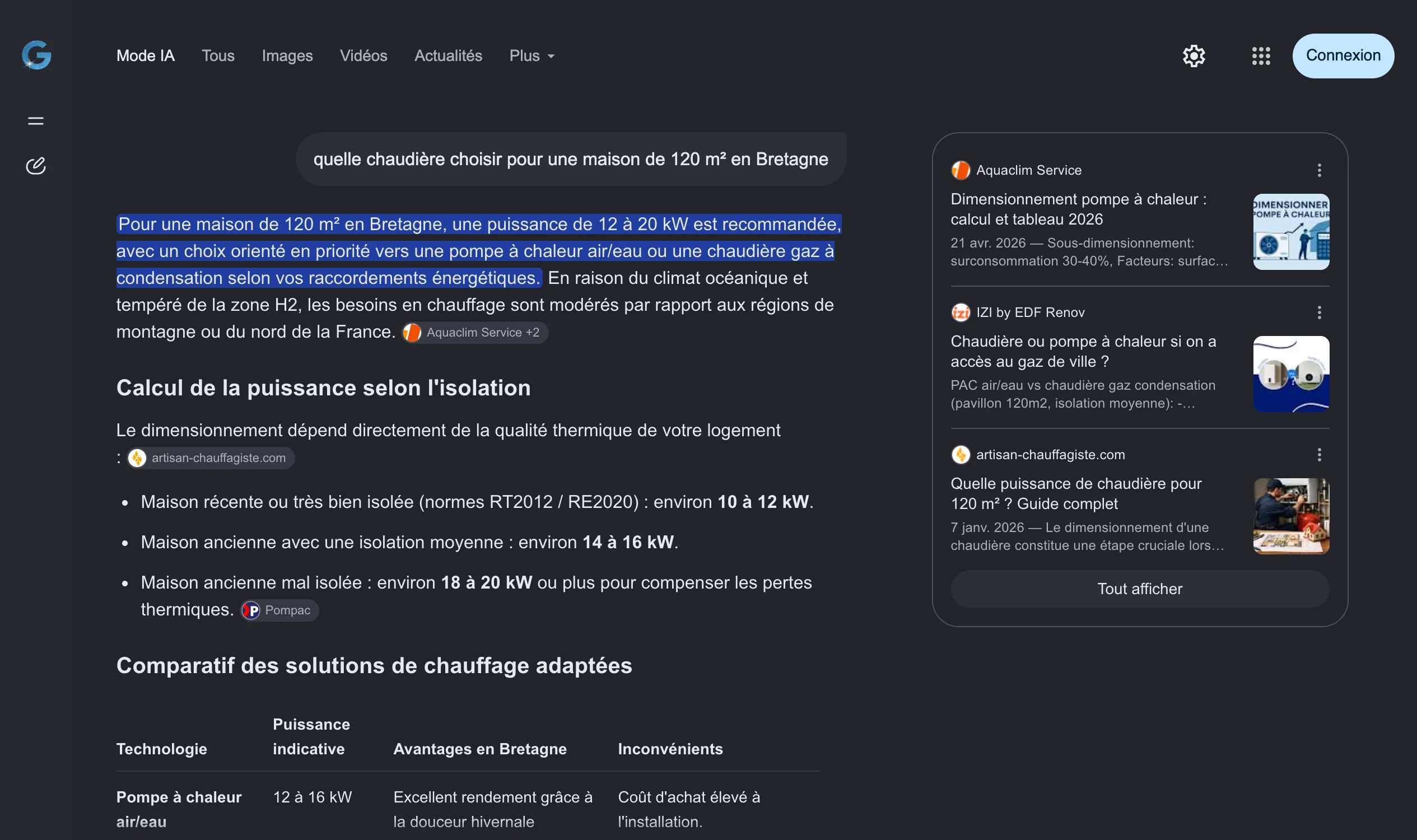
Task: Open Quelle puissance de chaudière guide link
Action: point(1075,493)
